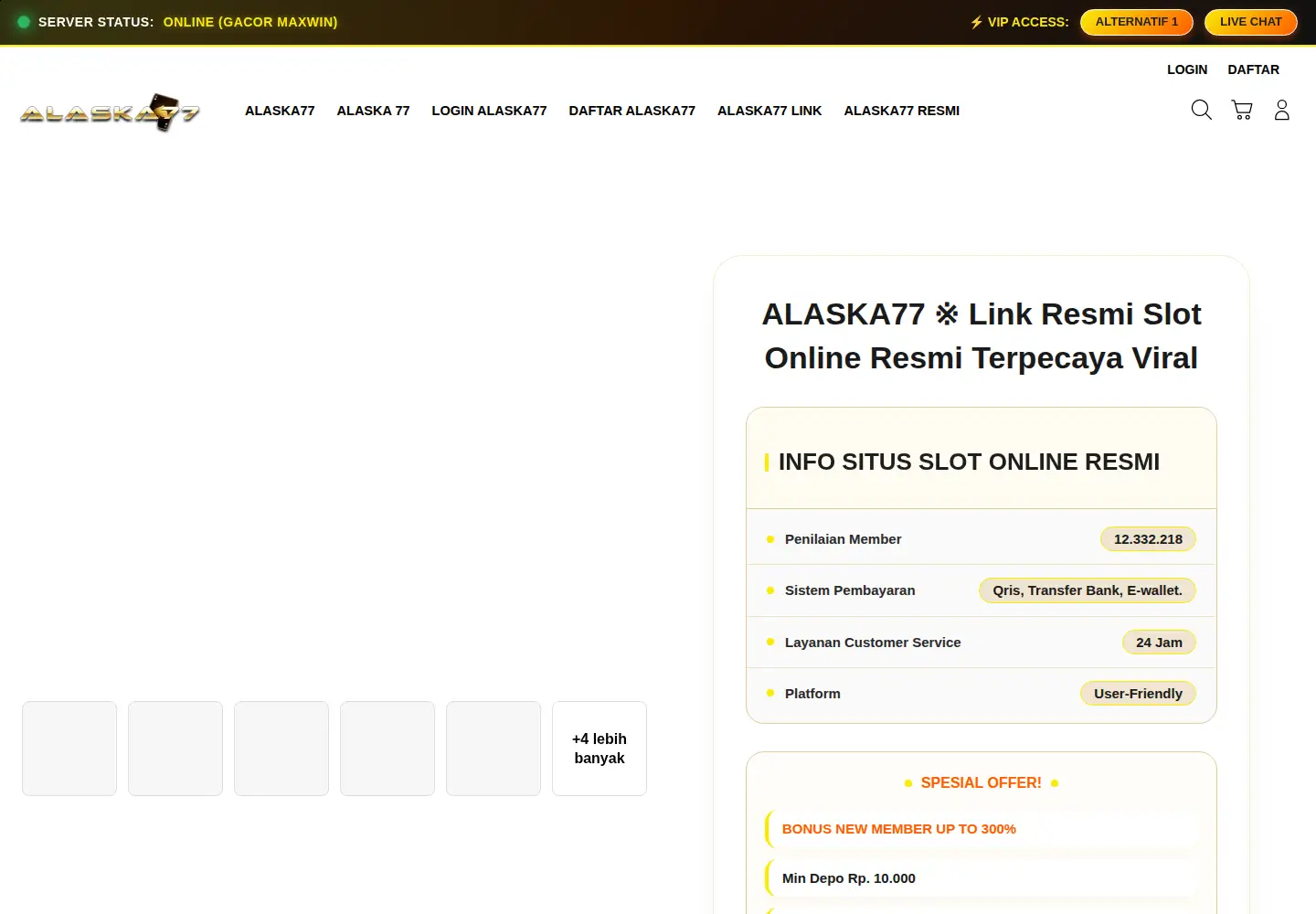Viewport: 1316px width, 914px height.
Task: Show '+4 lebih banyak' thumbnails
Action: pyautogui.click(x=600, y=749)
